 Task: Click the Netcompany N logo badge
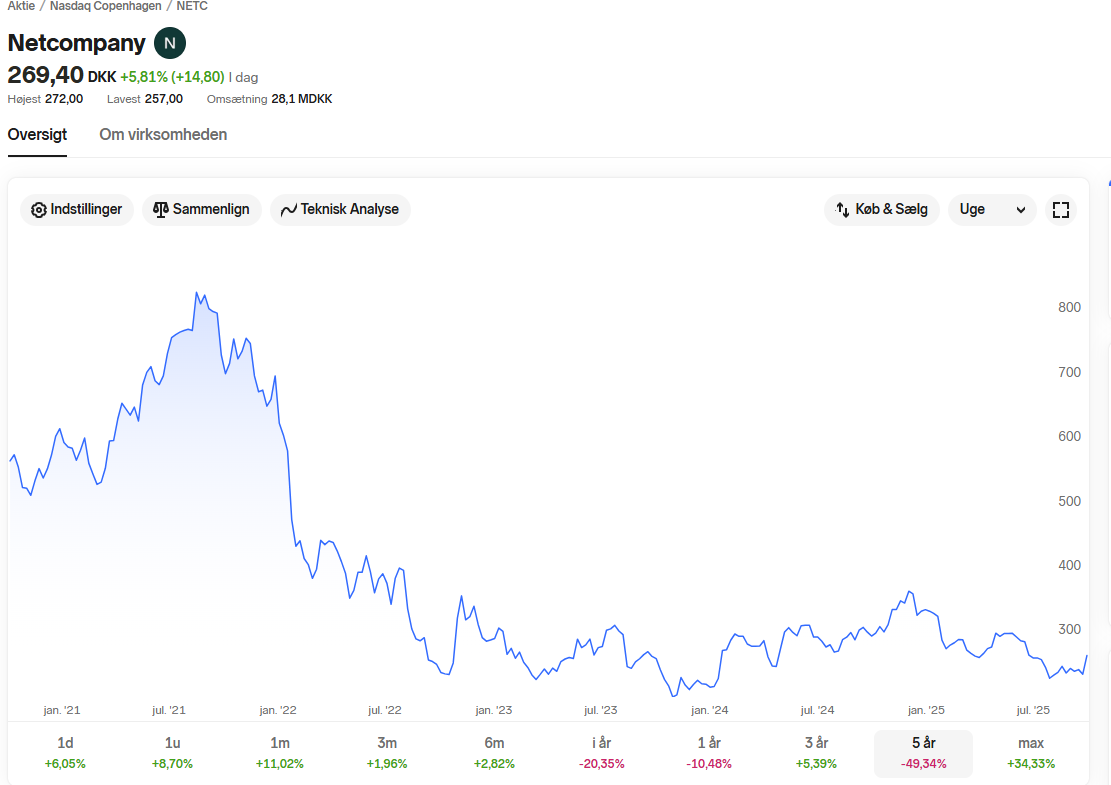point(170,43)
